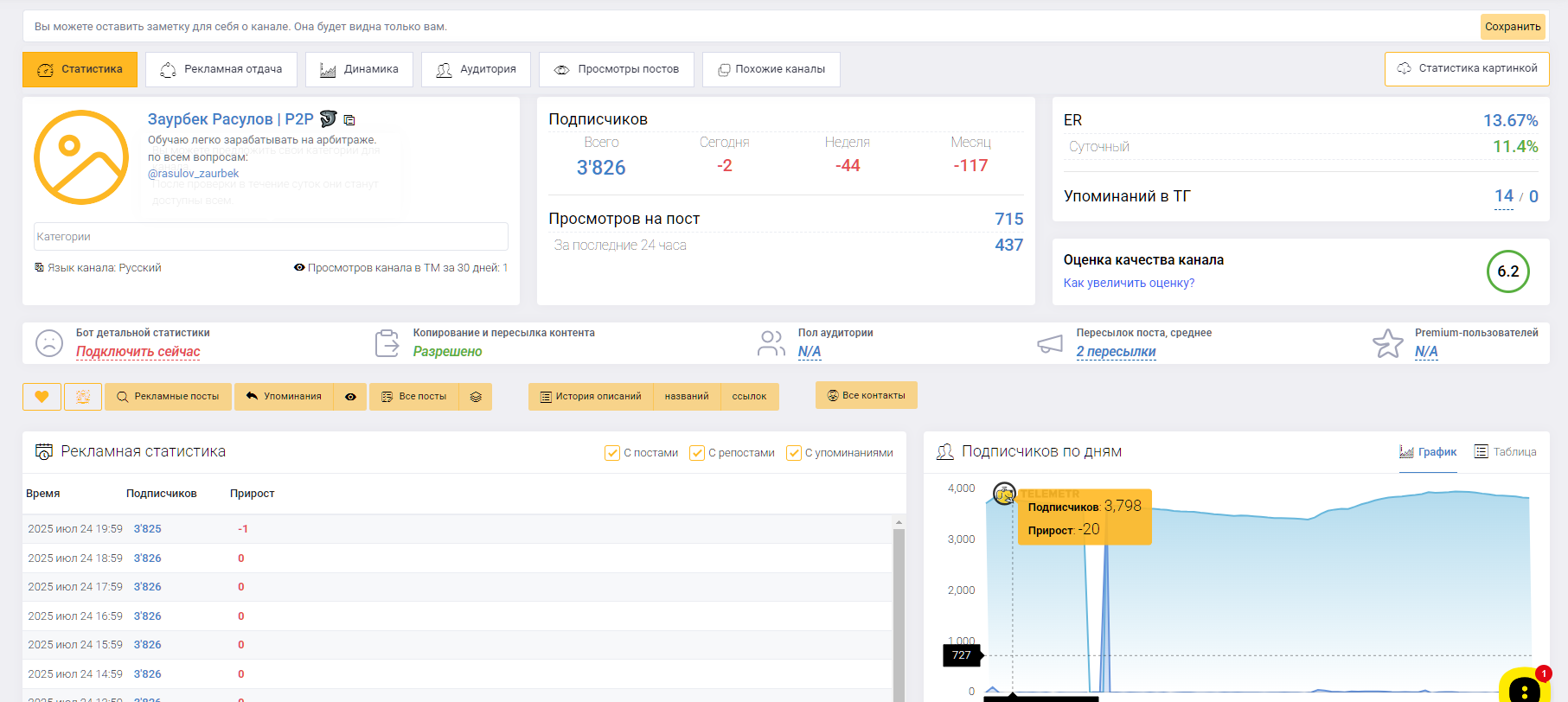
Task: Click the chart point marker at tooltip
Action: coord(1004,494)
